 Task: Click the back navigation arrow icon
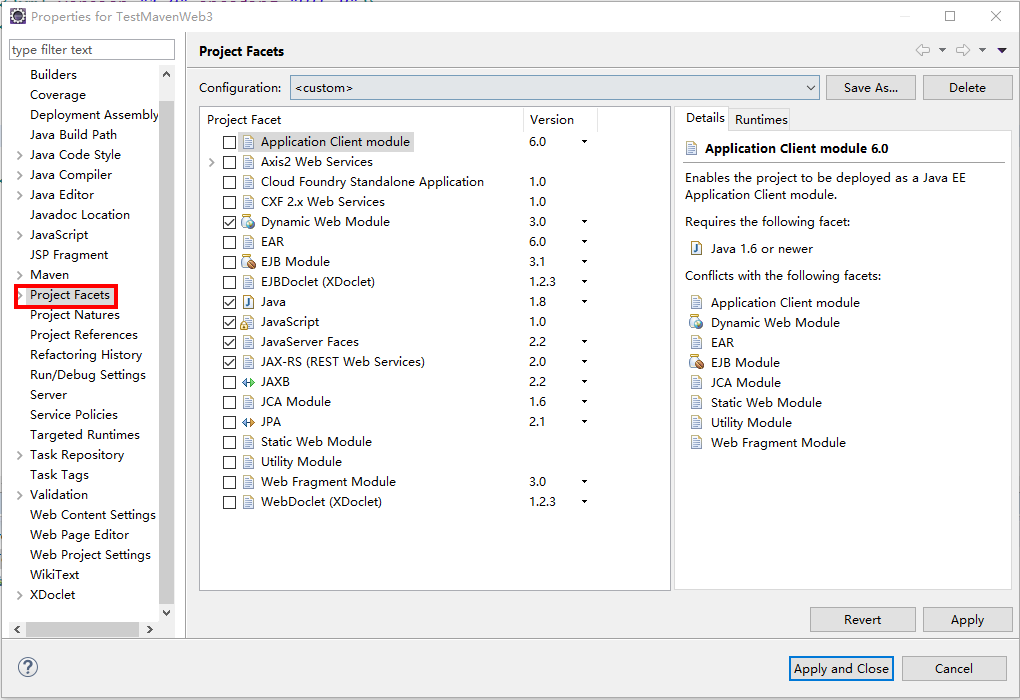[x=922, y=50]
